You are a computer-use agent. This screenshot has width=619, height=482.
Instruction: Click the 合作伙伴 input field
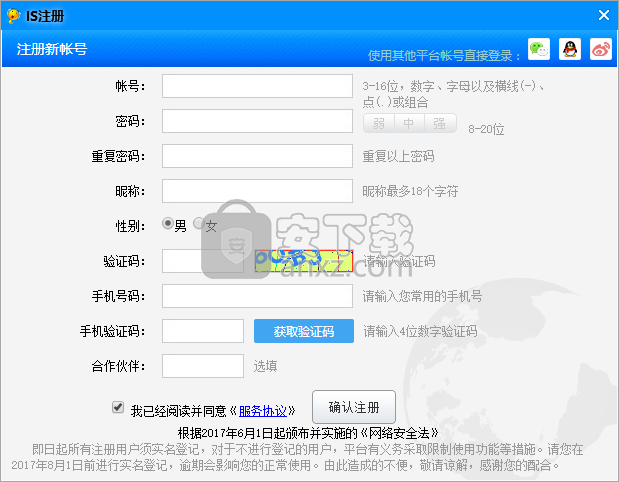[x=202, y=366]
